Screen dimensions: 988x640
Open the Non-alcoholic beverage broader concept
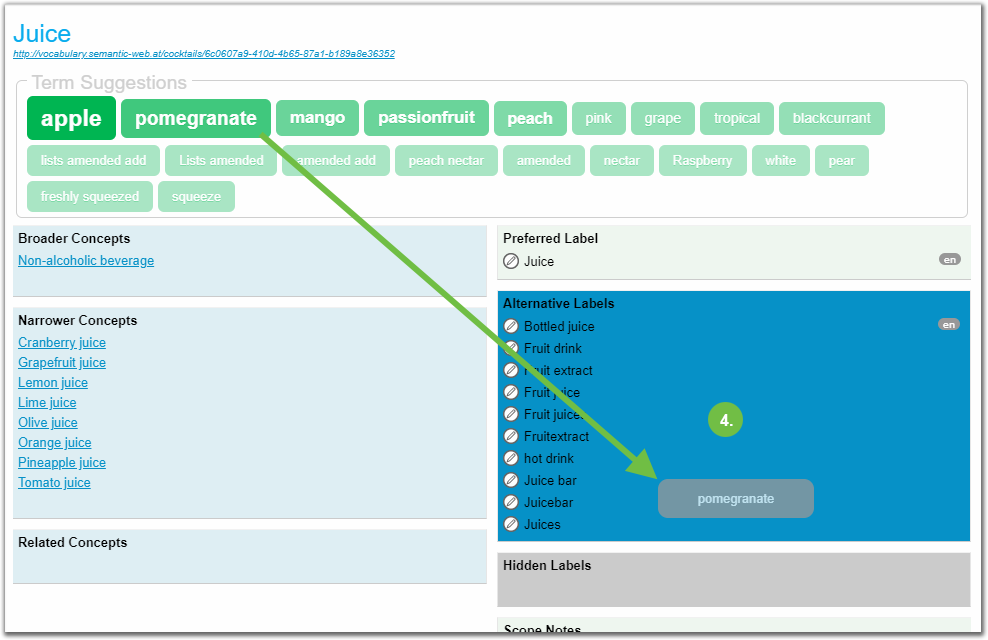click(86, 261)
